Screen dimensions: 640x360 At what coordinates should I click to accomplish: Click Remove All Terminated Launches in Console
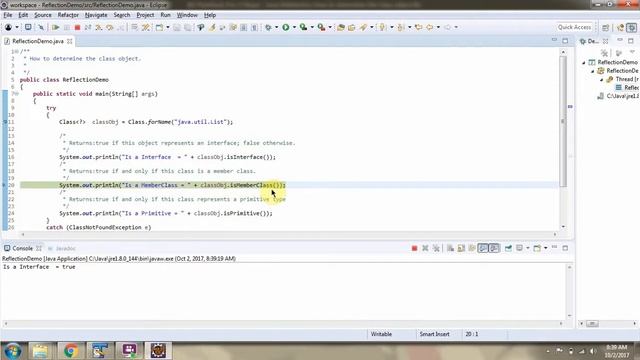(436, 248)
